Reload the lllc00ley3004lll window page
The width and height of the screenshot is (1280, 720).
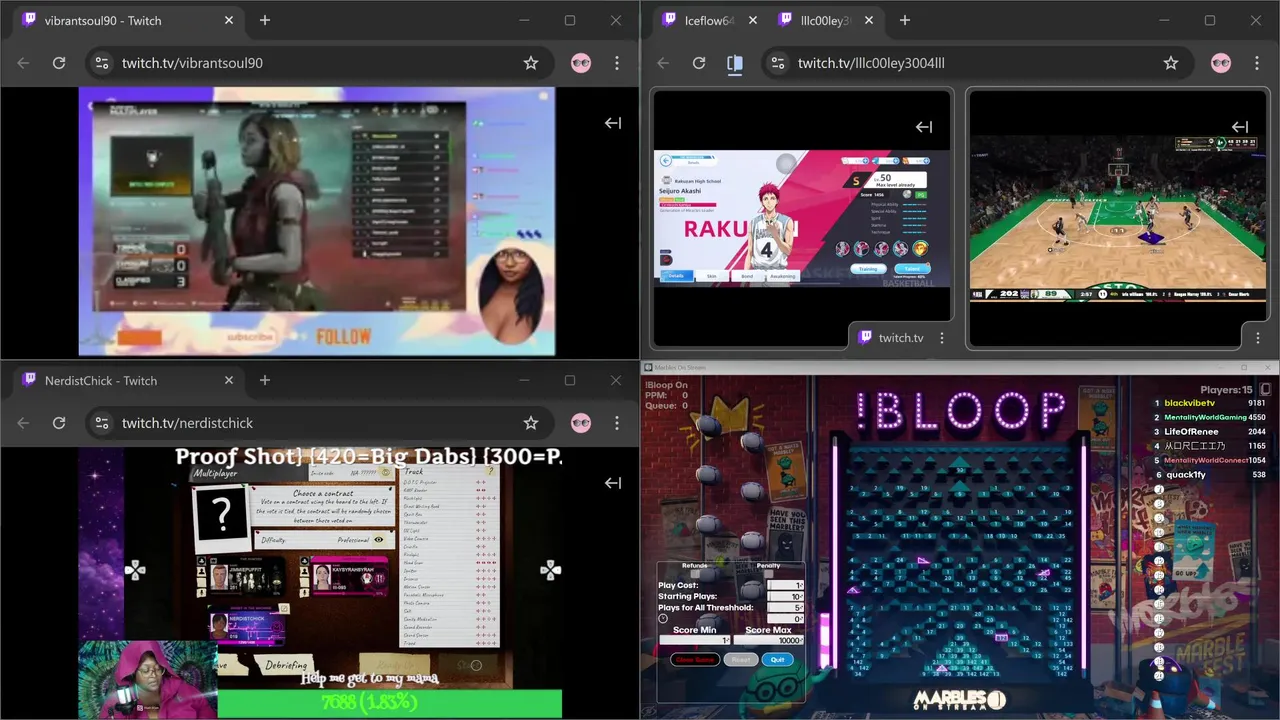[699, 63]
